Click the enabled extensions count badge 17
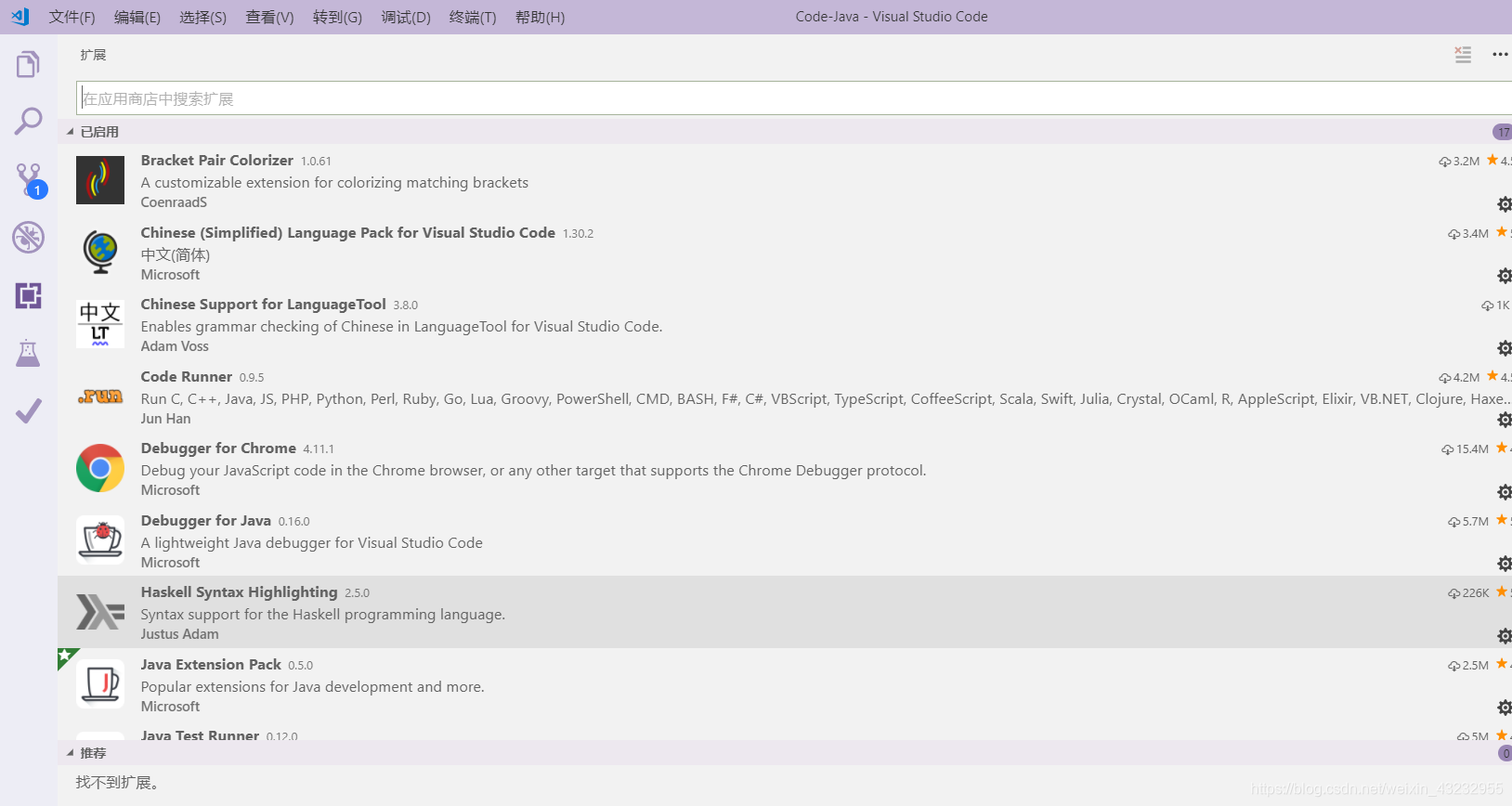The height and width of the screenshot is (806, 1512). pos(1503,132)
